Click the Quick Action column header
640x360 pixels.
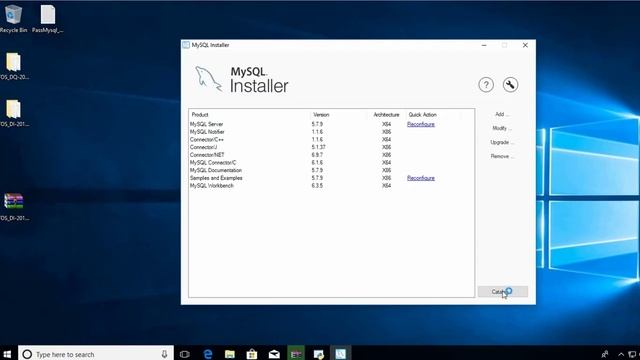click(x=422, y=115)
